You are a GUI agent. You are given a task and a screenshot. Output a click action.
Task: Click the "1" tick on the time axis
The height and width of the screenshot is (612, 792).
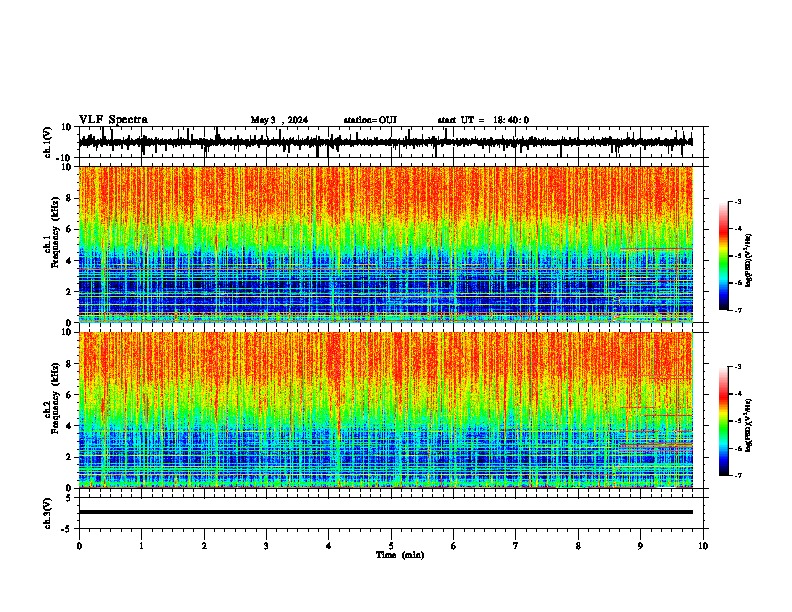pos(141,546)
